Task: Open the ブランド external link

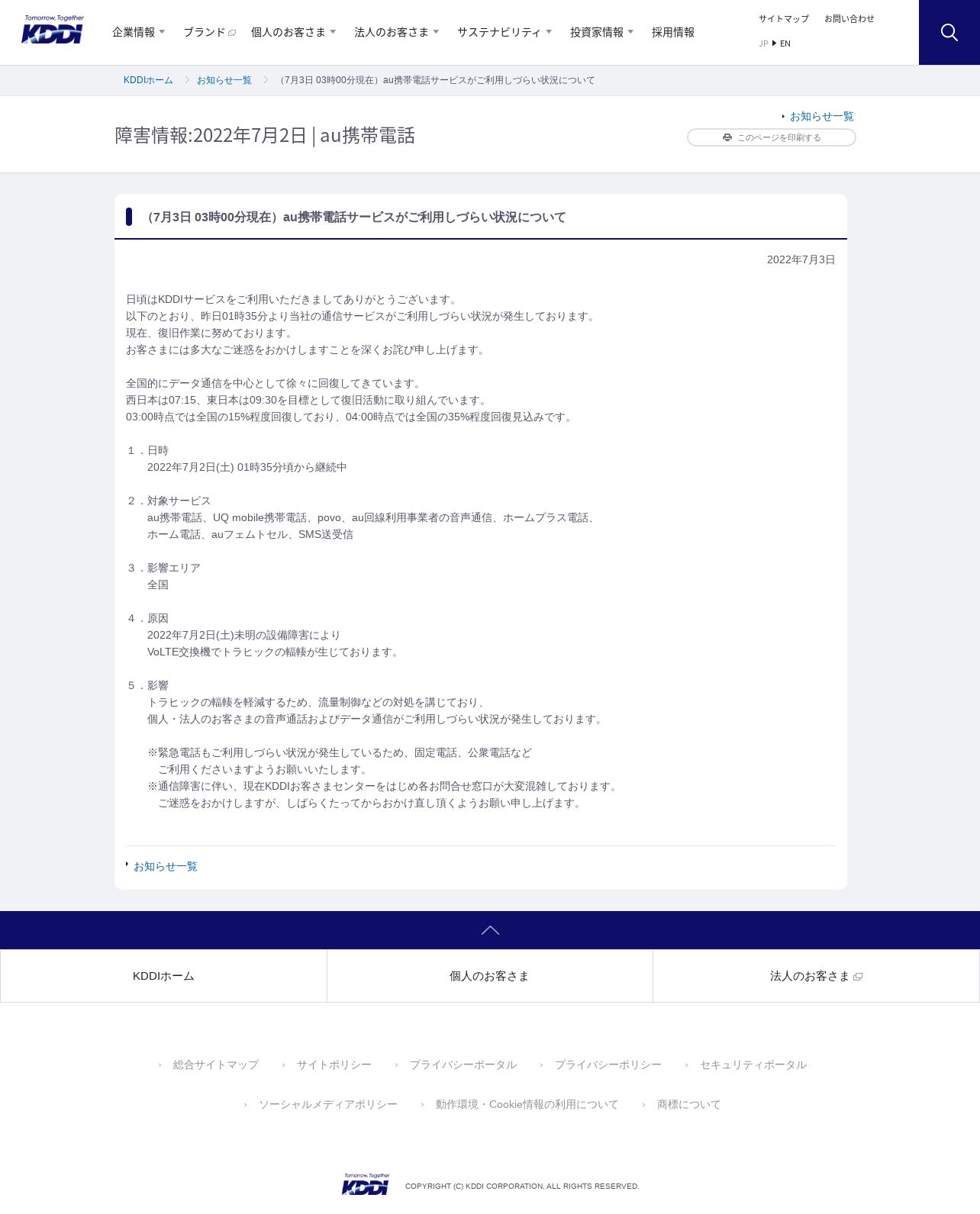Action: point(209,32)
